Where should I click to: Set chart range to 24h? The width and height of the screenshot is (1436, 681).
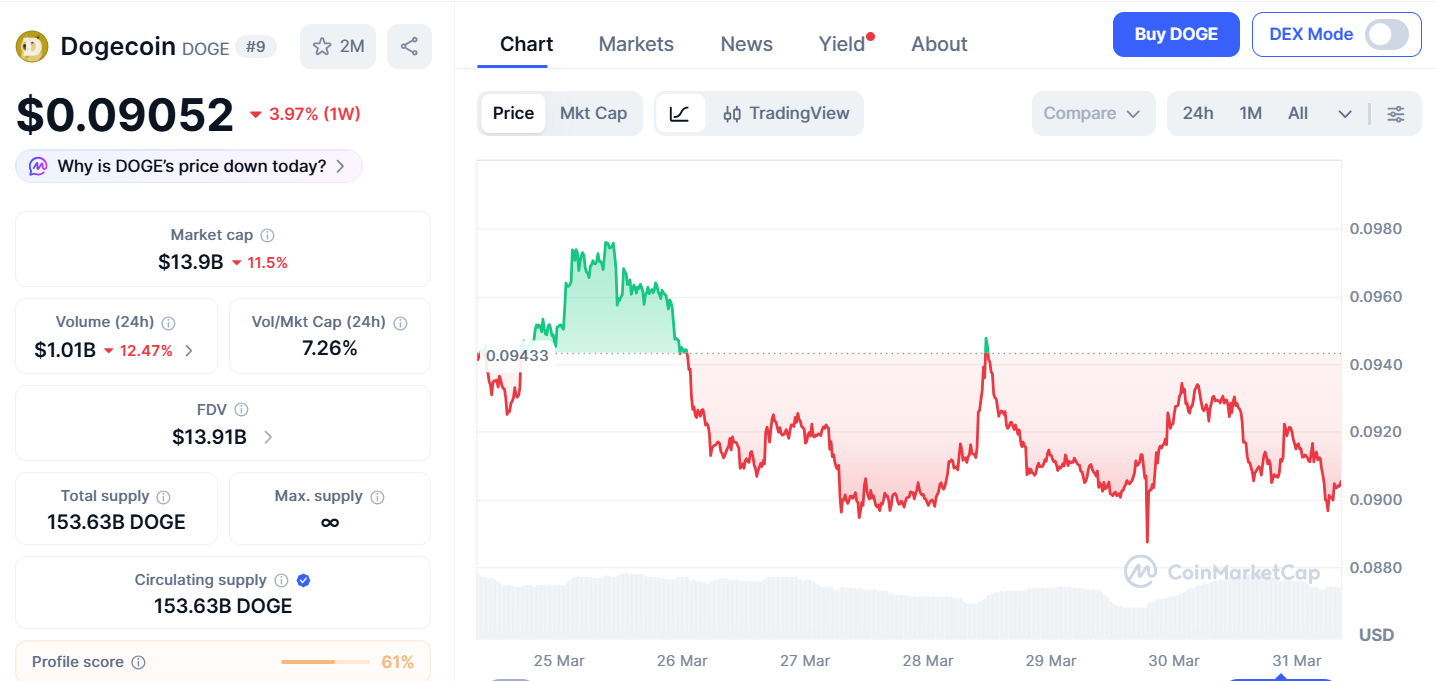(1198, 113)
